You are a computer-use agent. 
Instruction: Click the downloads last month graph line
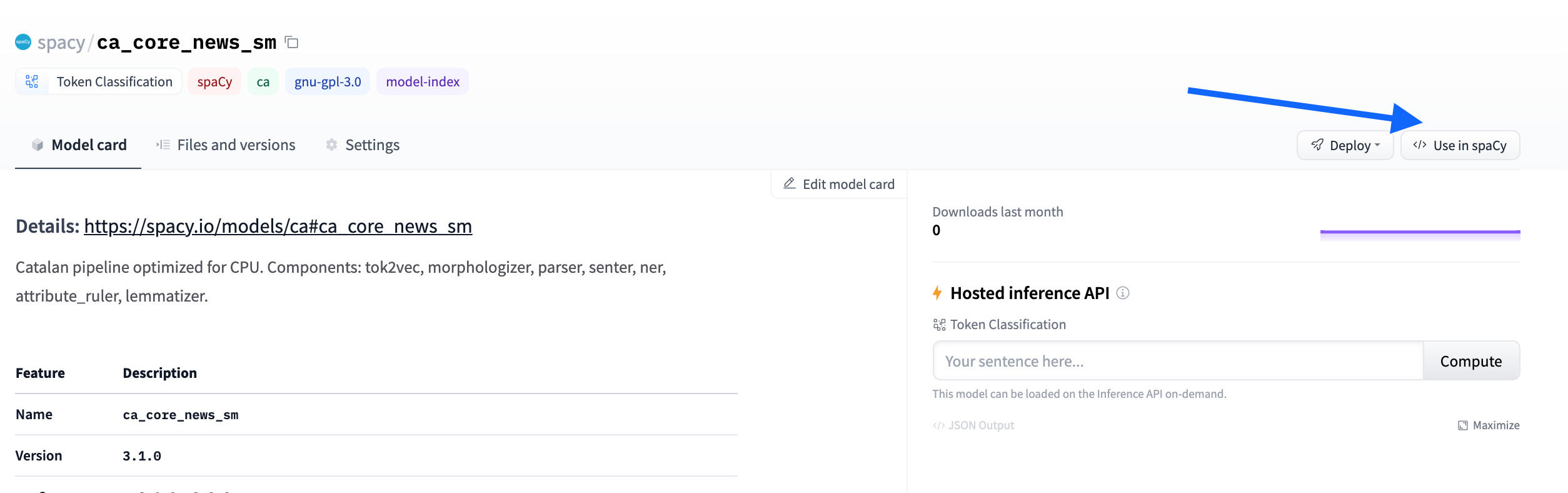(x=1420, y=232)
